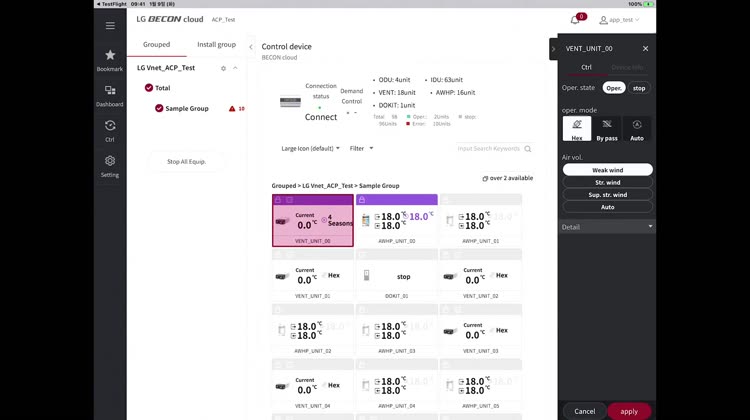Click the notification bell icon
Viewport: 750px width, 420px height.
click(576, 19)
